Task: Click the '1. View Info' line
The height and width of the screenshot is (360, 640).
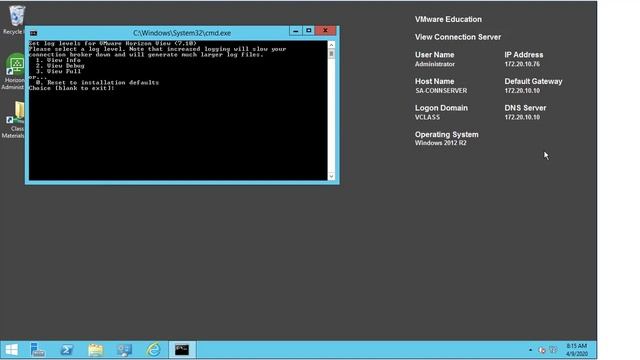Action: (58, 60)
